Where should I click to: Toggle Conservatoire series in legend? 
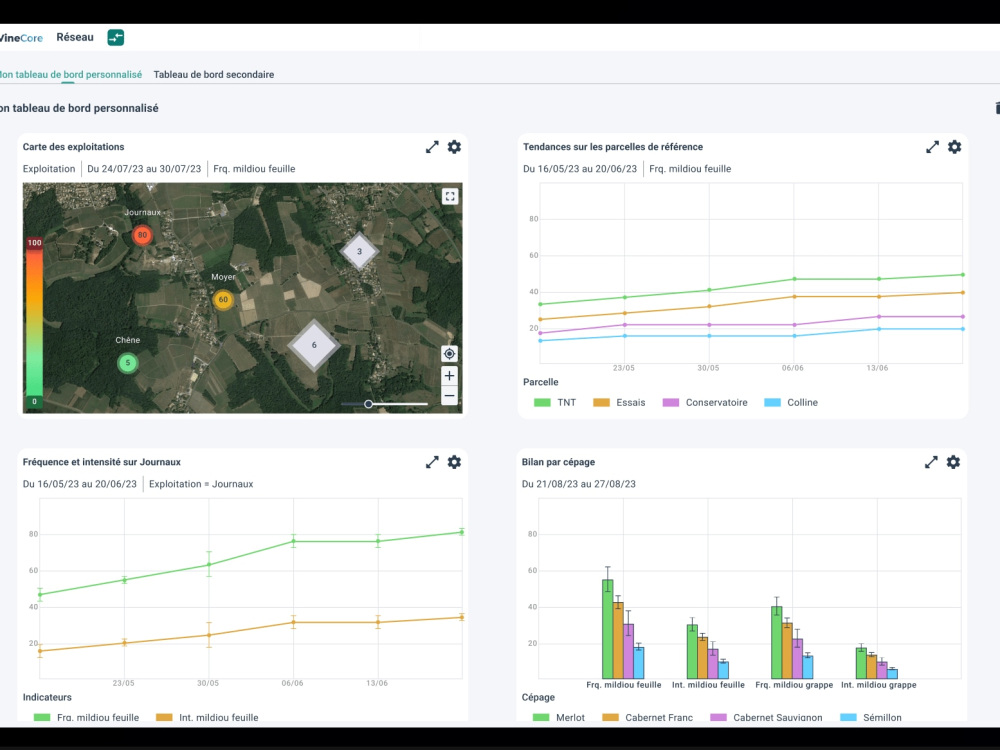click(x=705, y=402)
